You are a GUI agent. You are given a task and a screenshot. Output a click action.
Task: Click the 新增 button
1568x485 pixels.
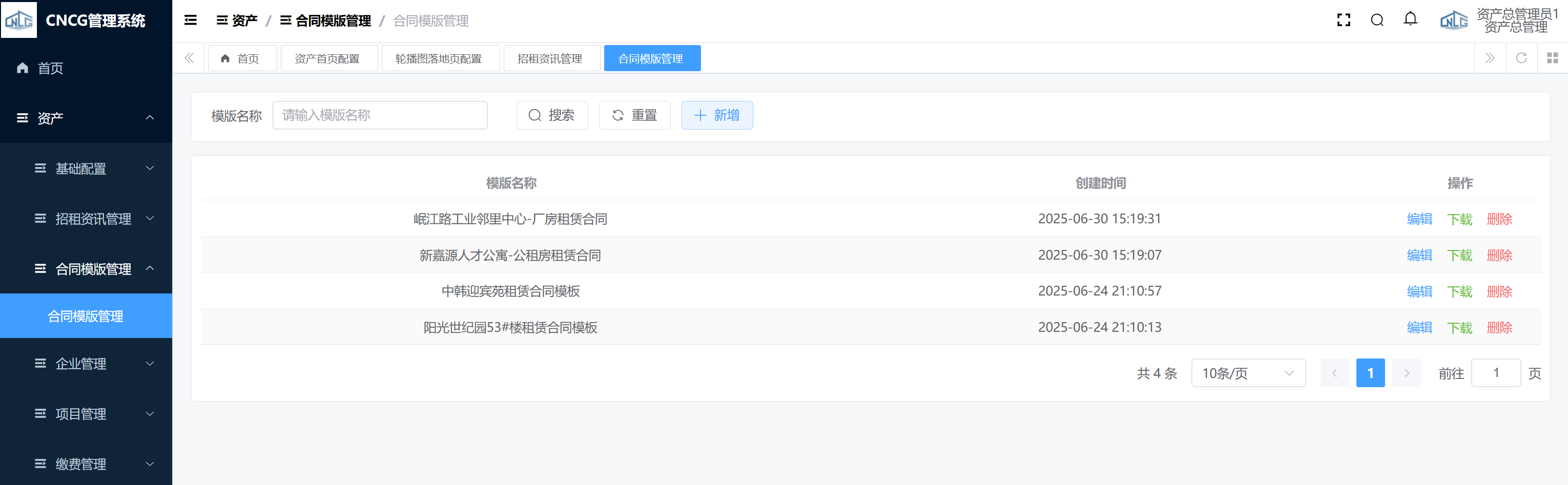pos(716,116)
